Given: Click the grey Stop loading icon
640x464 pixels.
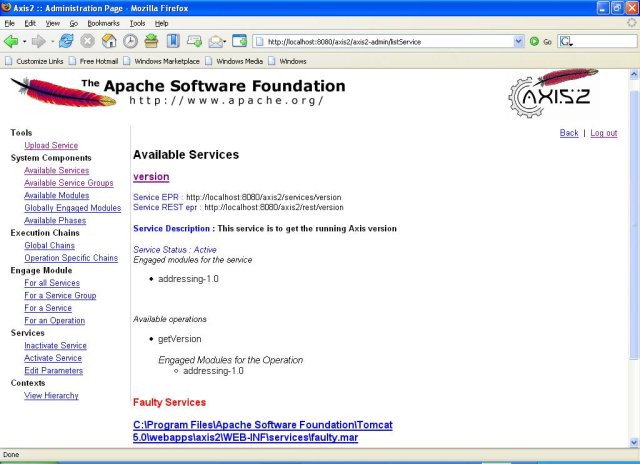Looking at the screenshot, I should [x=87, y=41].
